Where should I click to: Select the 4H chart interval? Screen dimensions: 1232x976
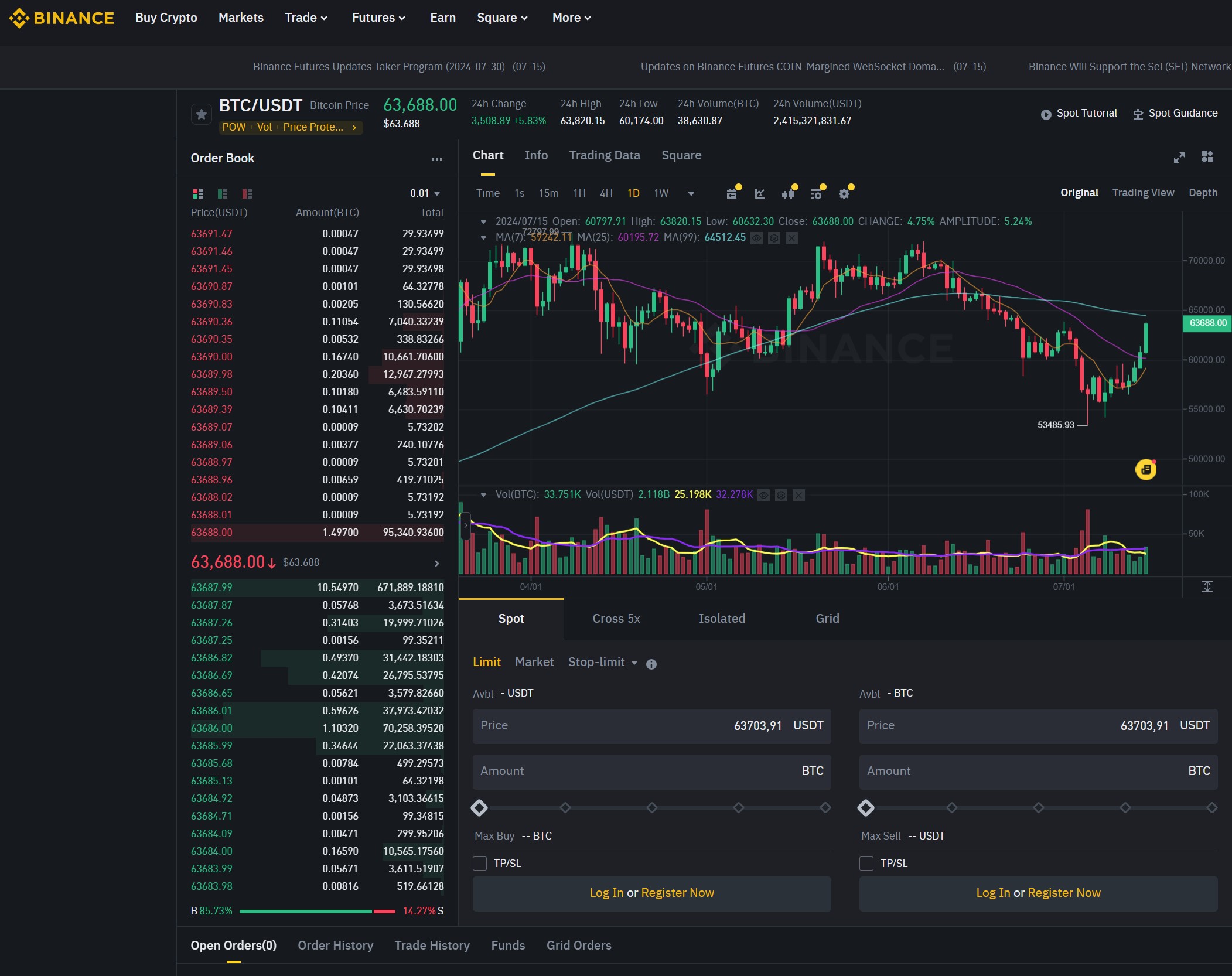tap(606, 193)
